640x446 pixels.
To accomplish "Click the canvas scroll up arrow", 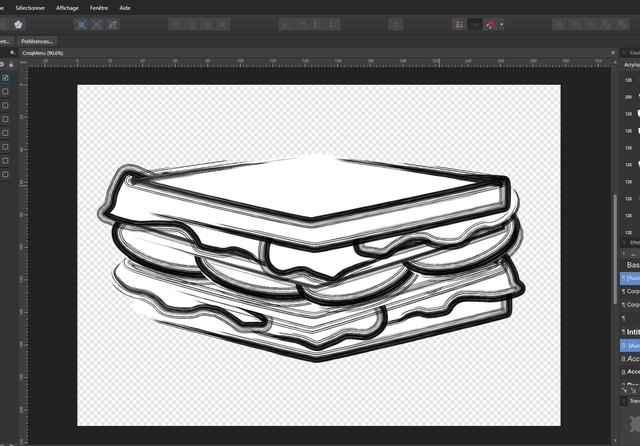I will pos(615,62).
